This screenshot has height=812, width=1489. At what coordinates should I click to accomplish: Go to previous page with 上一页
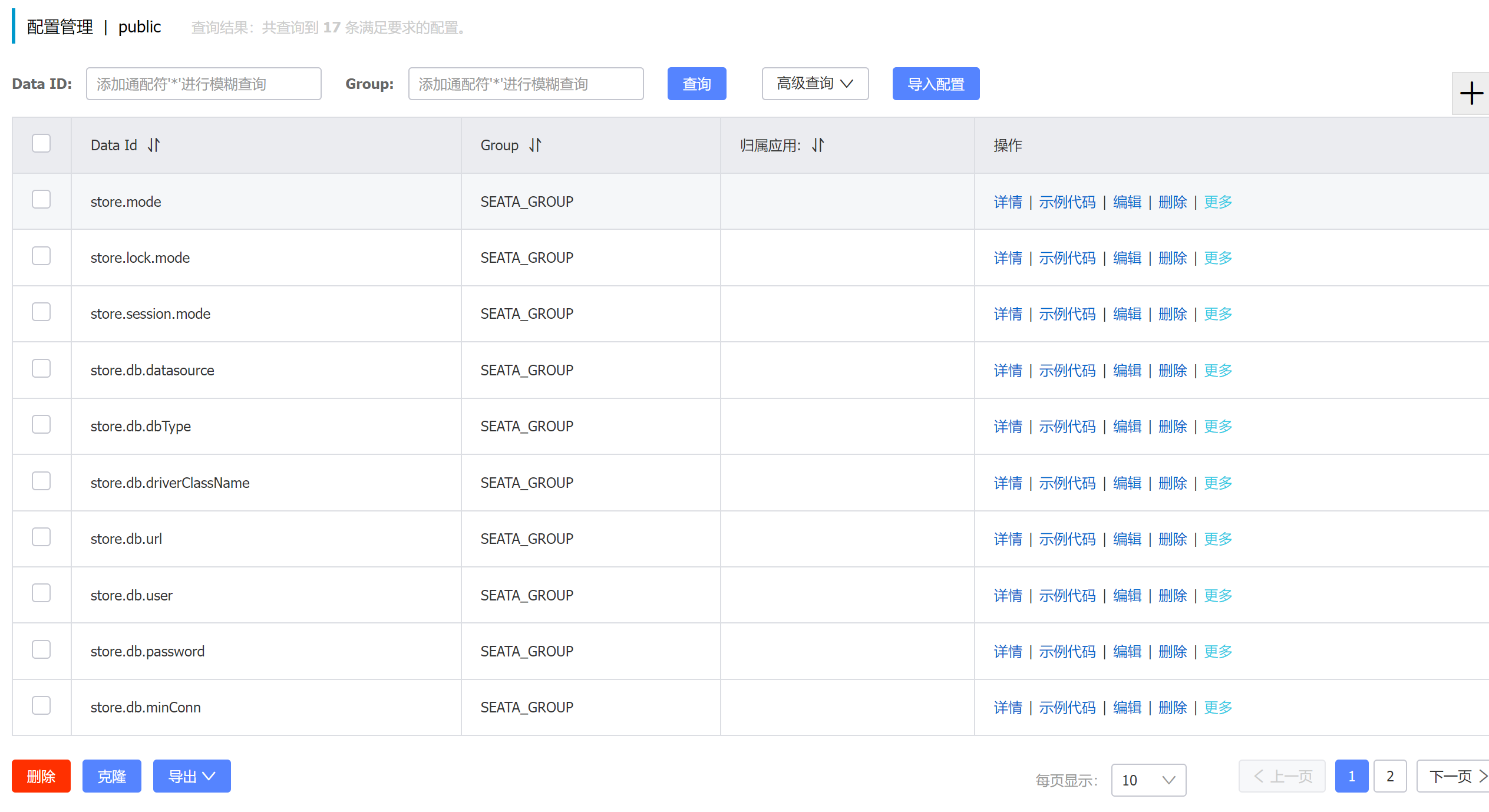click(x=1282, y=776)
